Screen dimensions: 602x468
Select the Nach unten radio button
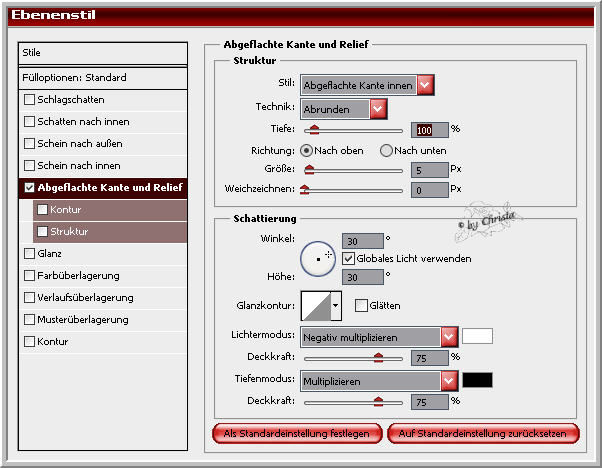coord(386,150)
